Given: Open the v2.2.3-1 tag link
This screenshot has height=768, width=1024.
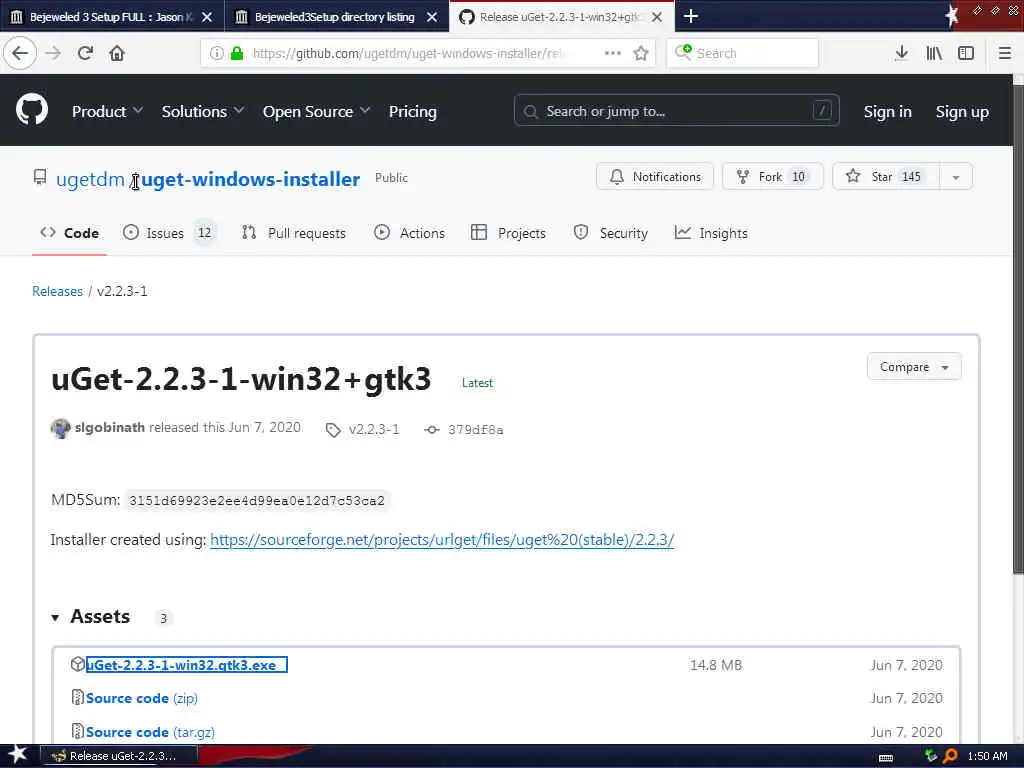Looking at the screenshot, I should click(x=374, y=430).
